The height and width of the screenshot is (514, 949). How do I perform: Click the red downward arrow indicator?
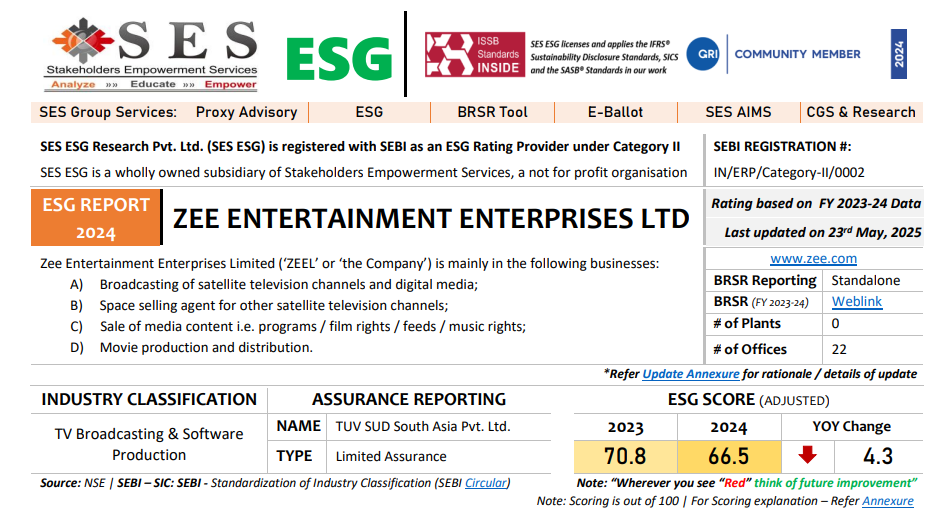[x=807, y=455]
